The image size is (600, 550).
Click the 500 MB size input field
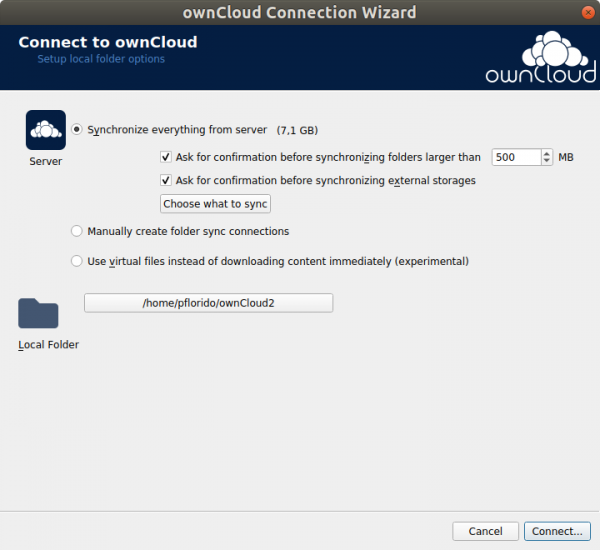pos(517,157)
